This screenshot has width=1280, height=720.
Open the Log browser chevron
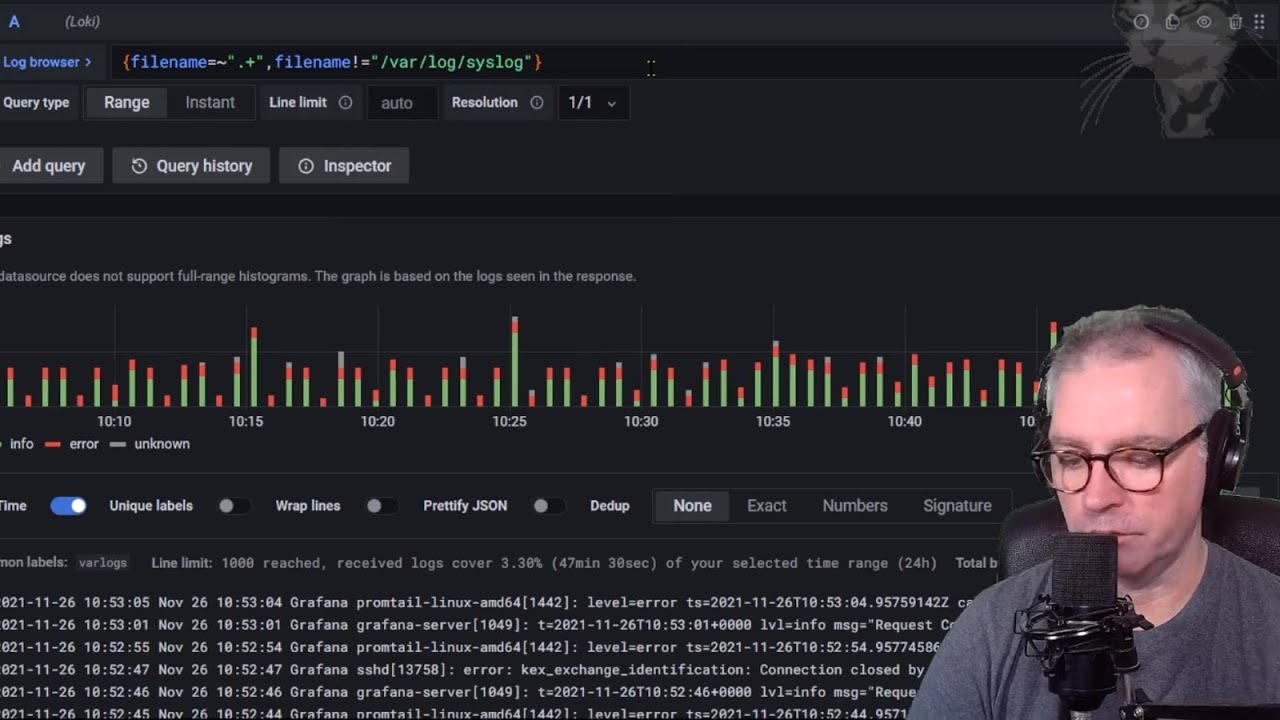88,62
